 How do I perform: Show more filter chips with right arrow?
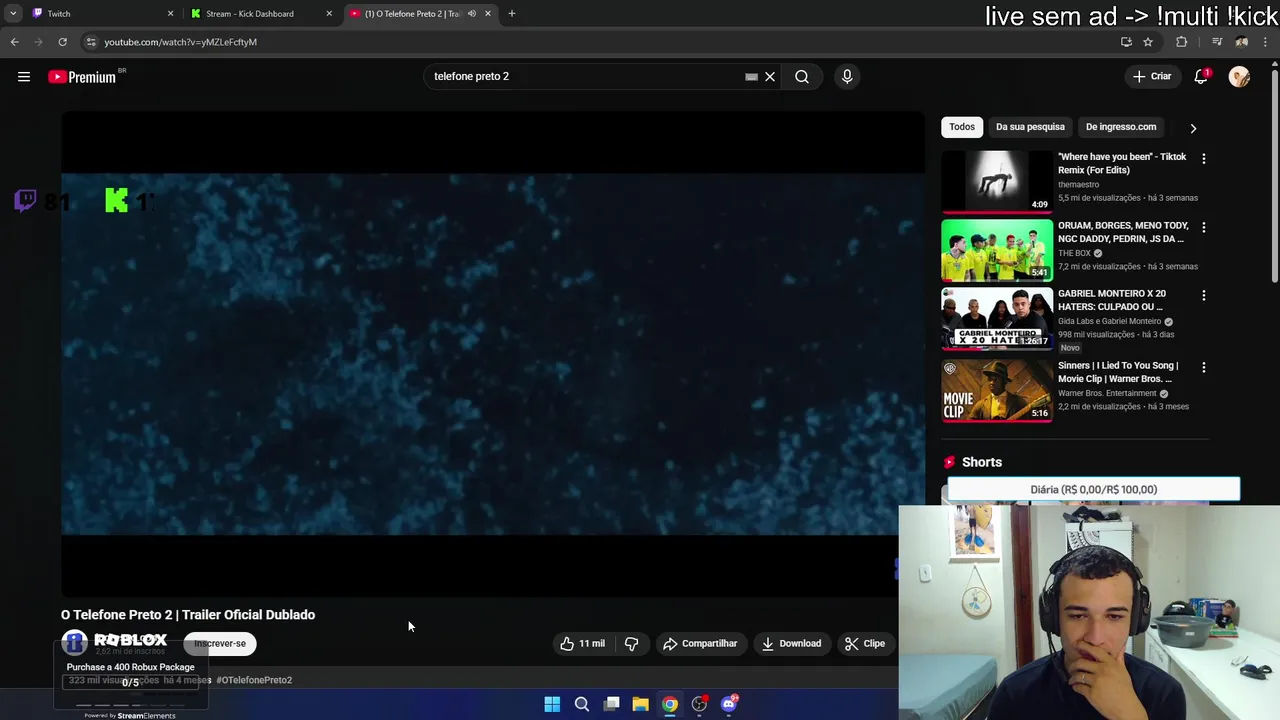point(1193,128)
